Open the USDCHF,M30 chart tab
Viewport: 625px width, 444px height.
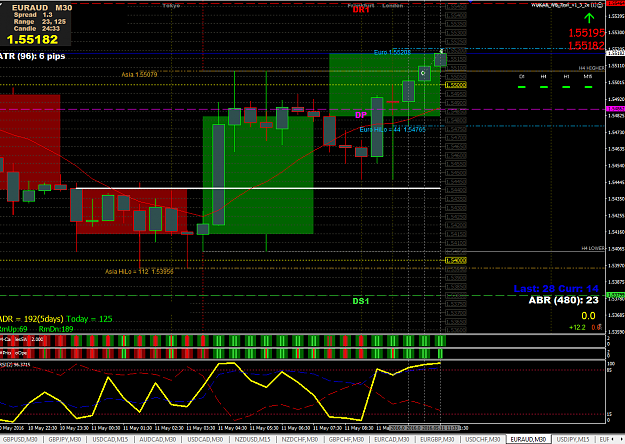click(482, 439)
